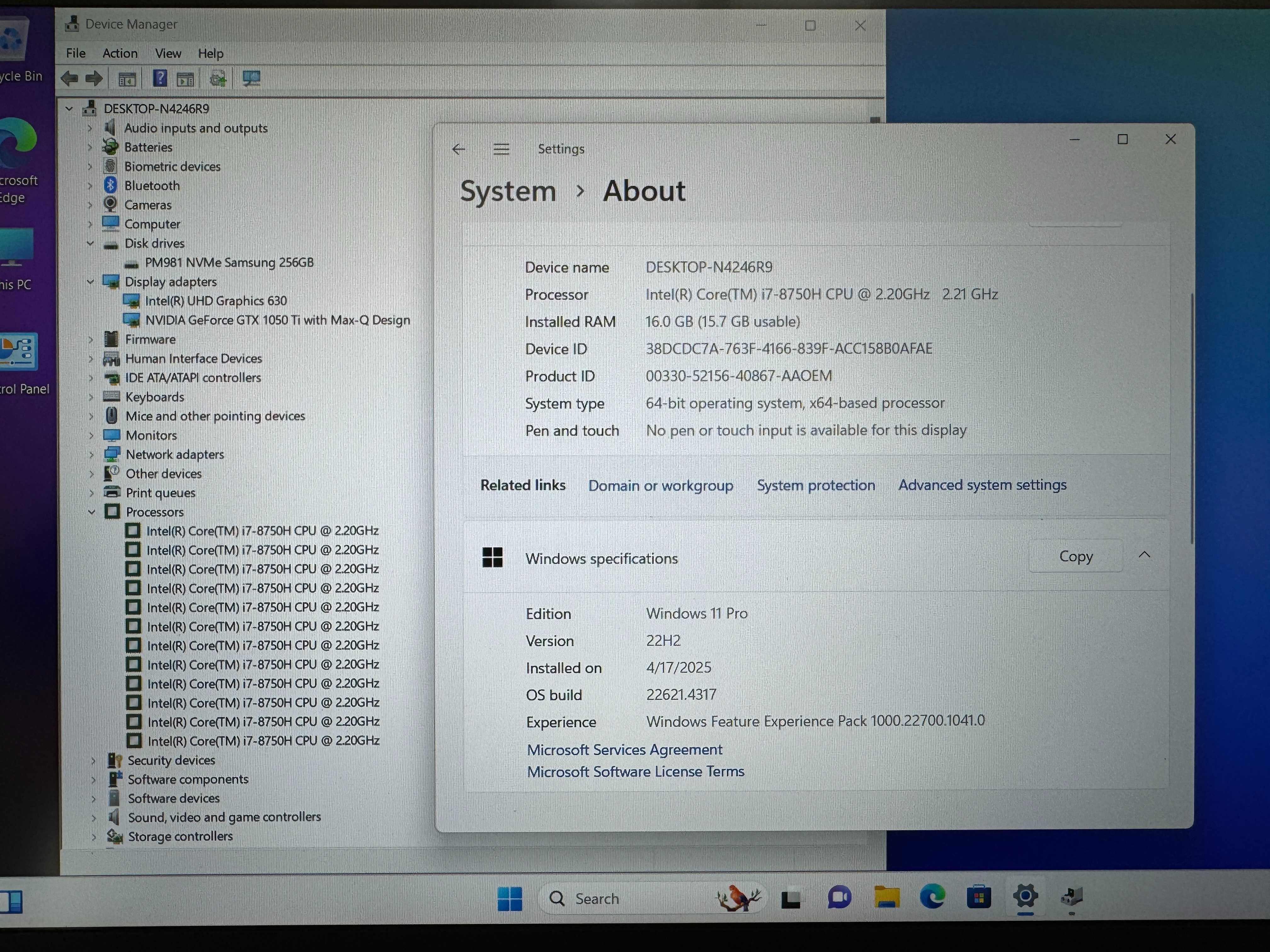The width and height of the screenshot is (1270, 952).
Task: Expand Audio inputs and outputs category
Action: point(90,128)
